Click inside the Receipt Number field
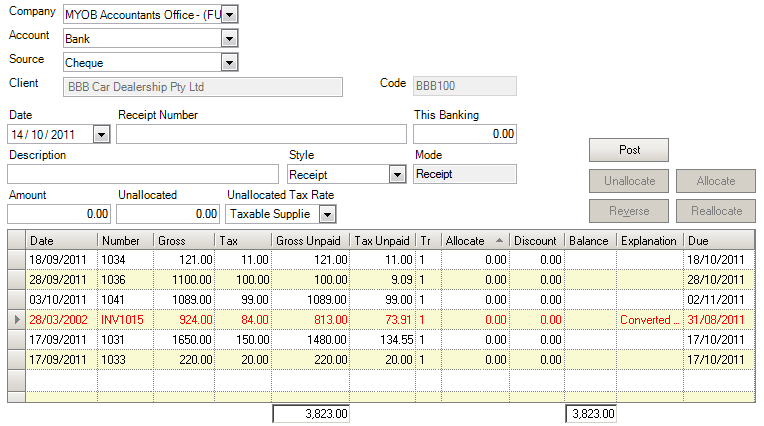This screenshot has width=764, height=426. coord(261,134)
